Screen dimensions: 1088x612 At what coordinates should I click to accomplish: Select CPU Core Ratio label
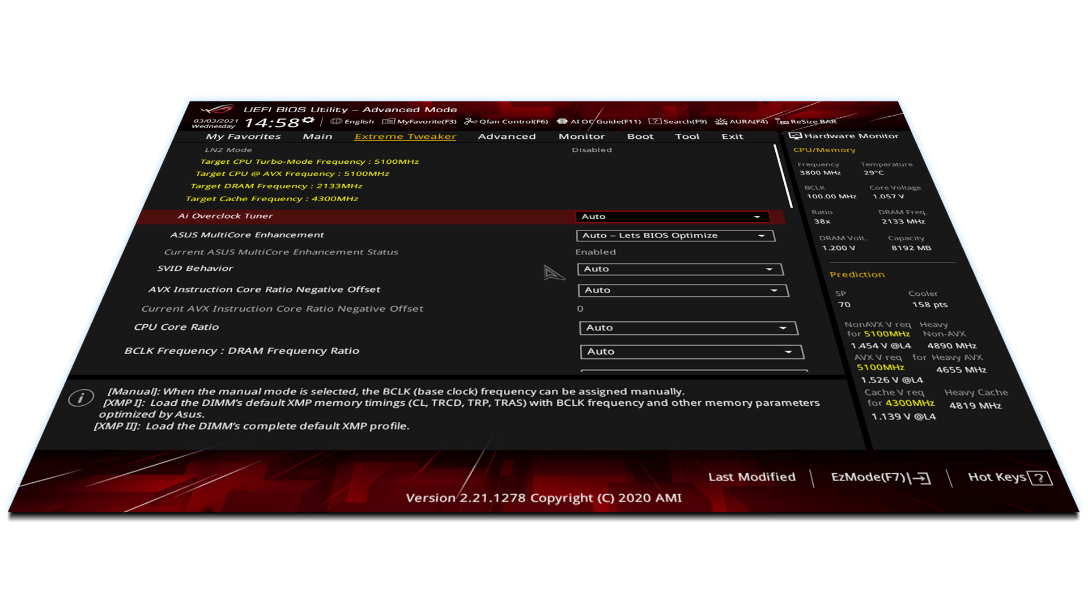point(176,328)
